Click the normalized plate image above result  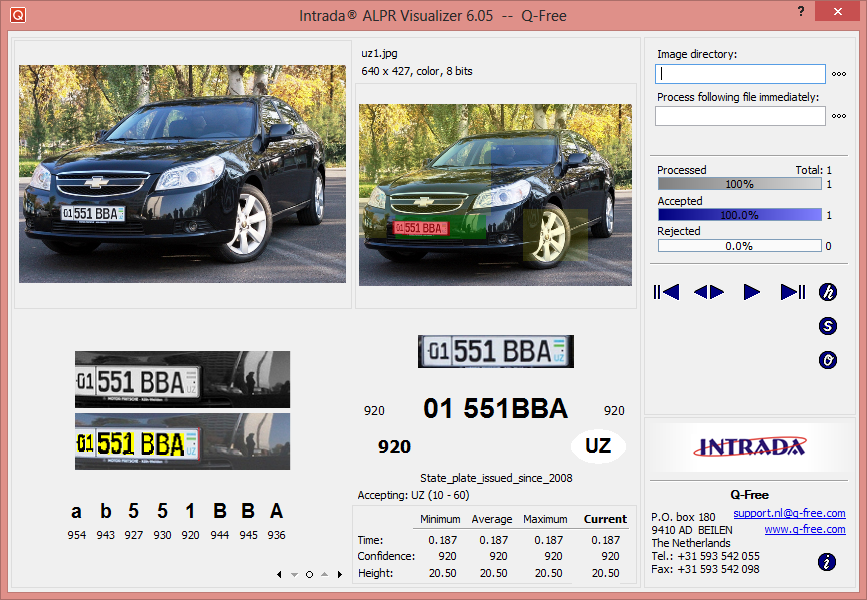coord(496,351)
